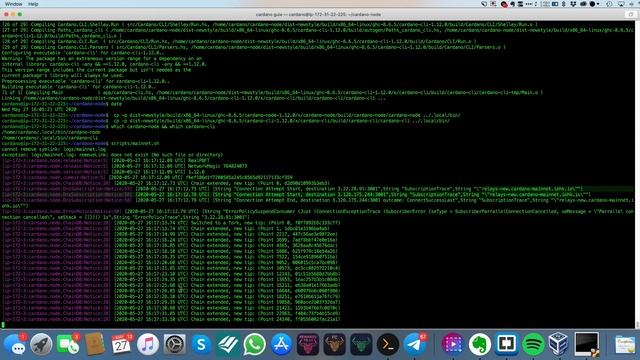This screenshot has width=640, height=360.
Task: Click '/home/cardano/.local/bin/cardano-cli' output line
Action: click(x=50, y=138)
